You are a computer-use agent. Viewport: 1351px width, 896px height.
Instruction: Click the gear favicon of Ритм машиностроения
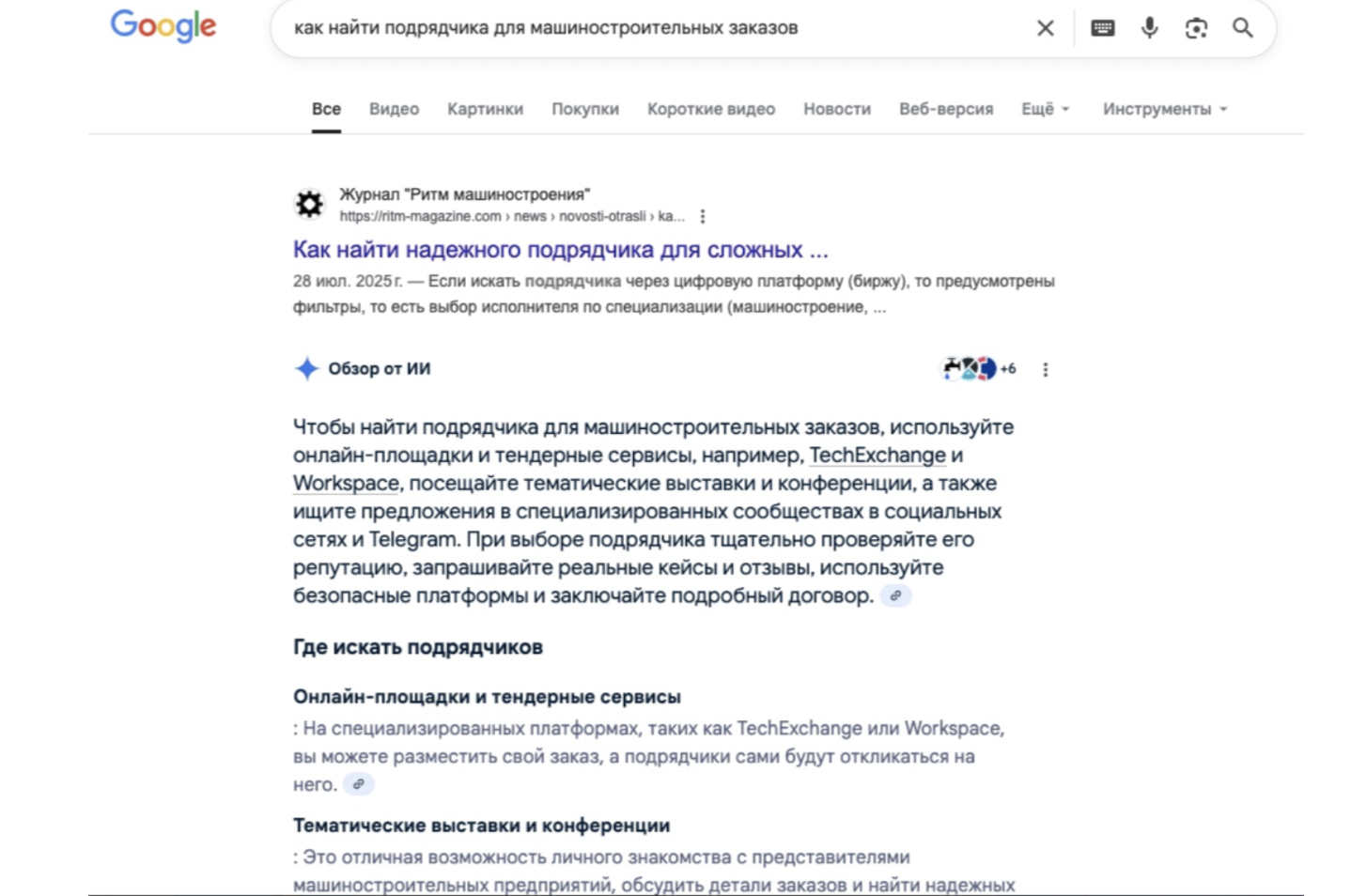309,204
